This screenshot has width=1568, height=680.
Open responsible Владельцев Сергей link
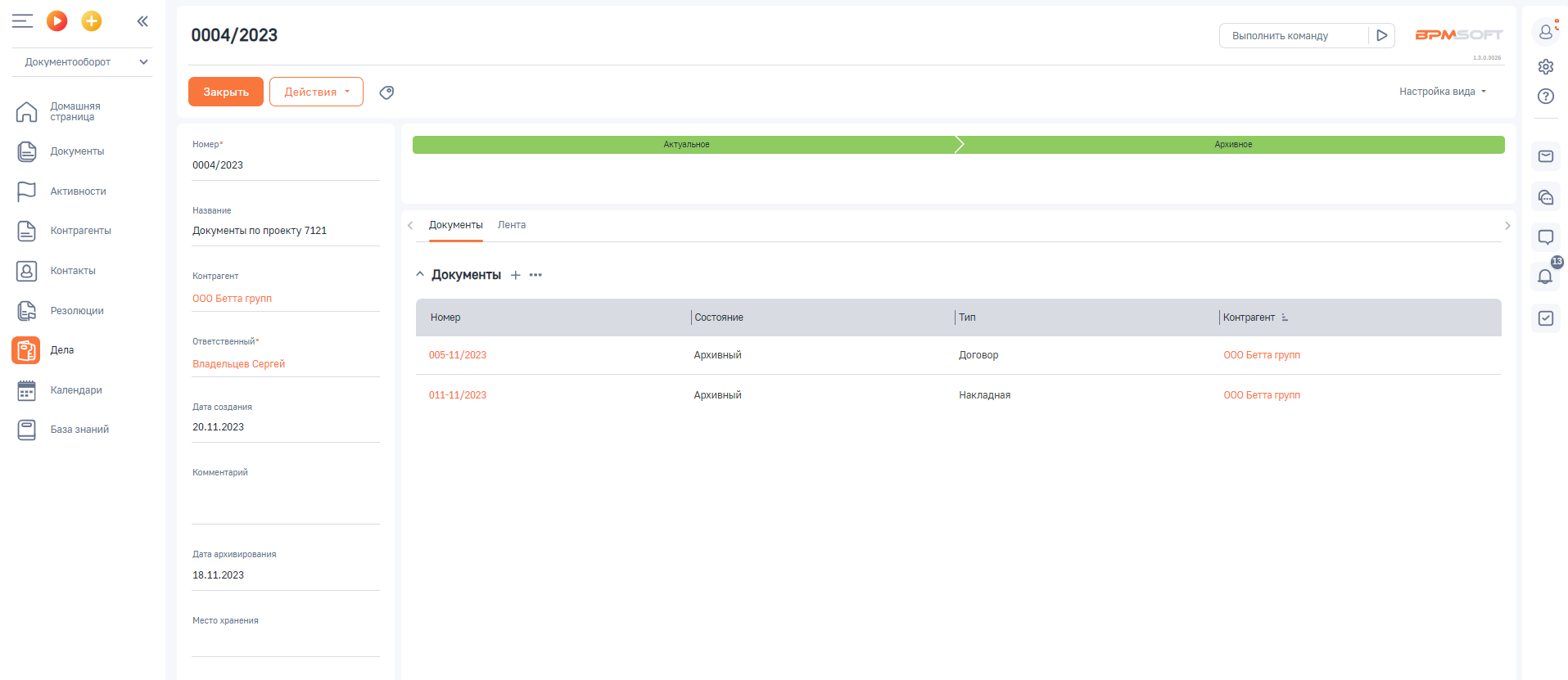point(239,364)
